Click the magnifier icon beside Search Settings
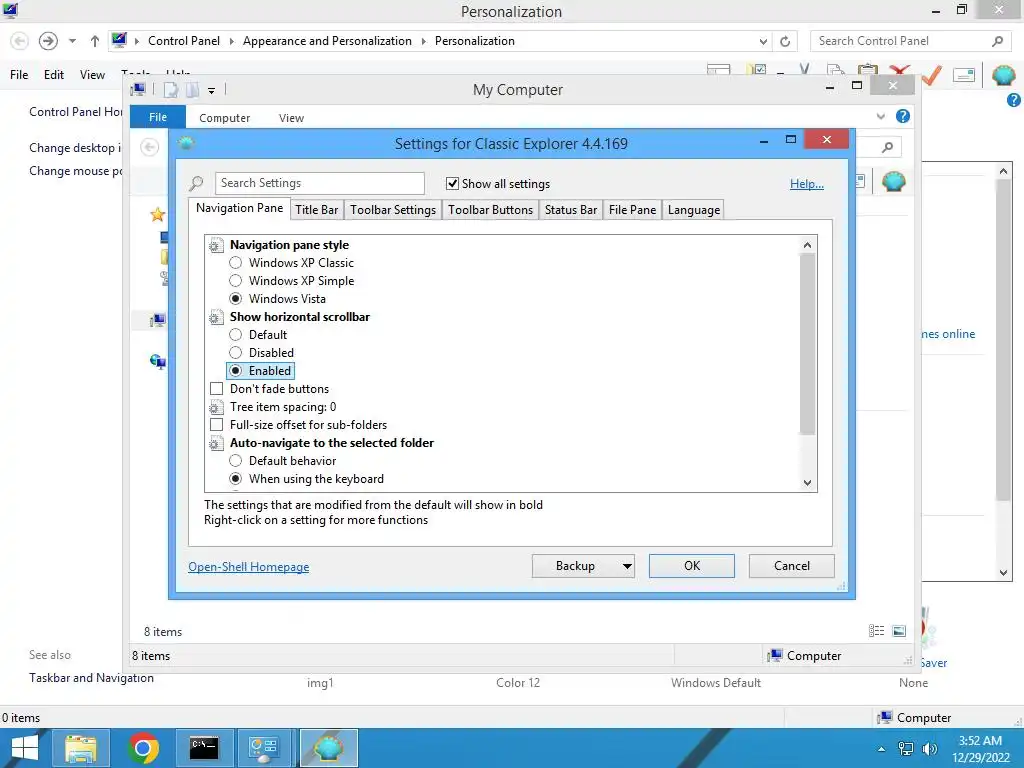 tap(196, 184)
